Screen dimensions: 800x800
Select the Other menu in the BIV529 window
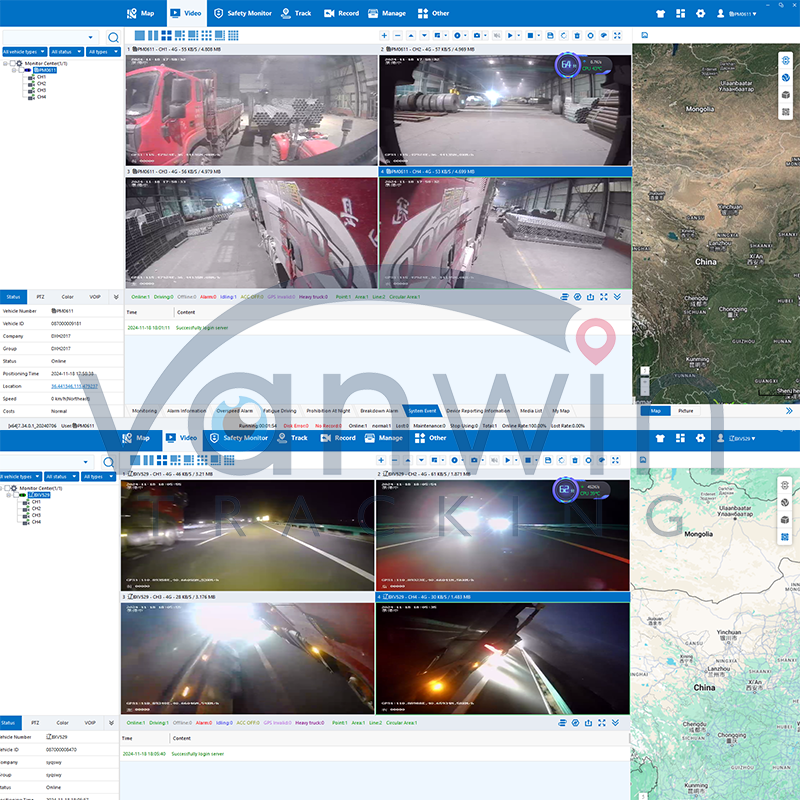tap(431, 438)
